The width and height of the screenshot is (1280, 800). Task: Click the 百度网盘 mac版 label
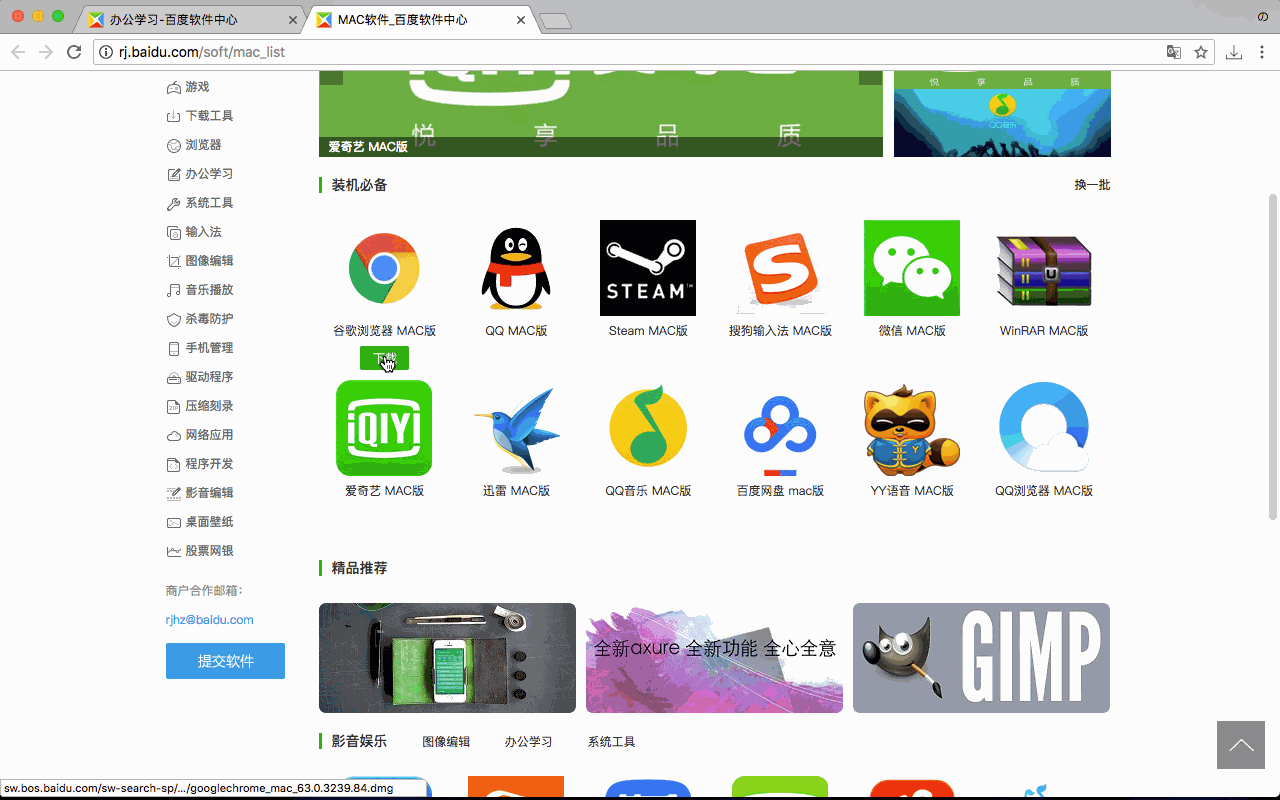780,491
